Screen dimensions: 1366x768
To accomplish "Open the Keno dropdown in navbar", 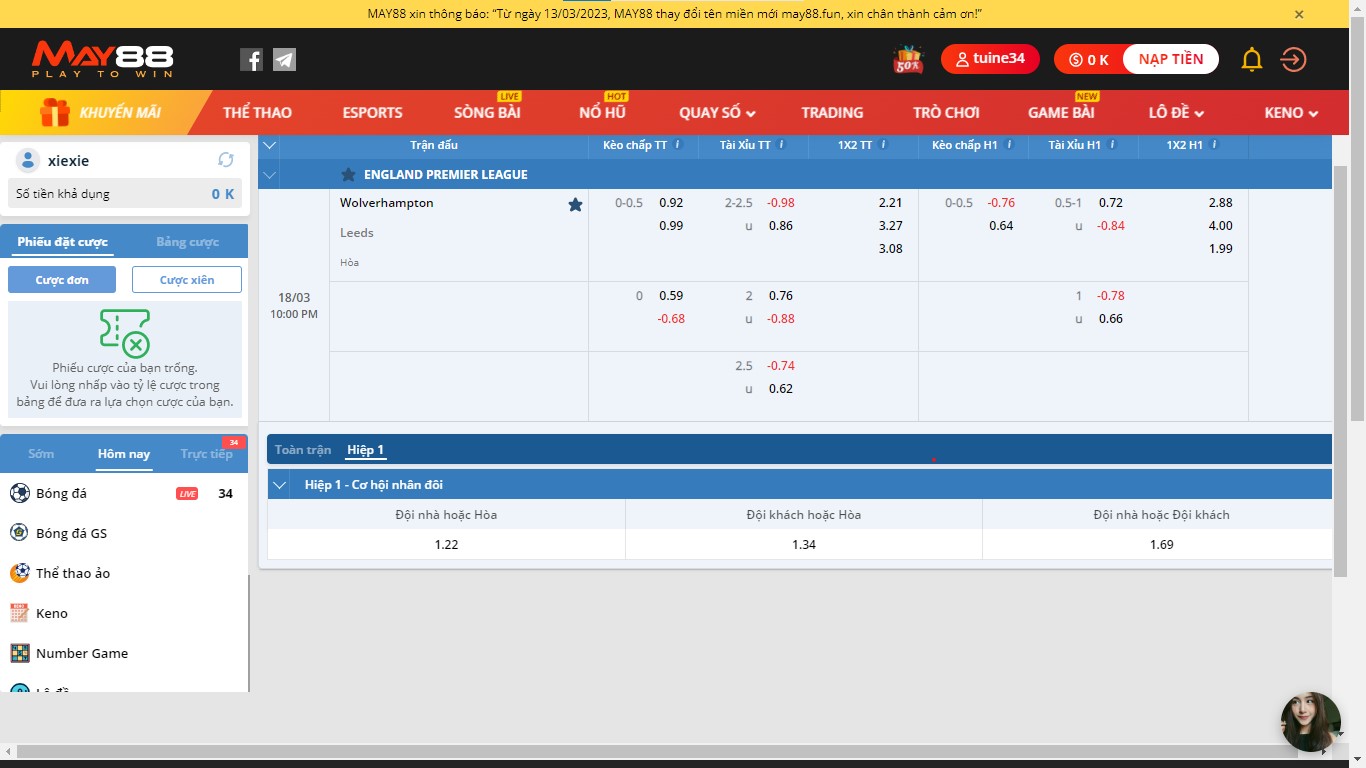I will (x=1291, y=113).
